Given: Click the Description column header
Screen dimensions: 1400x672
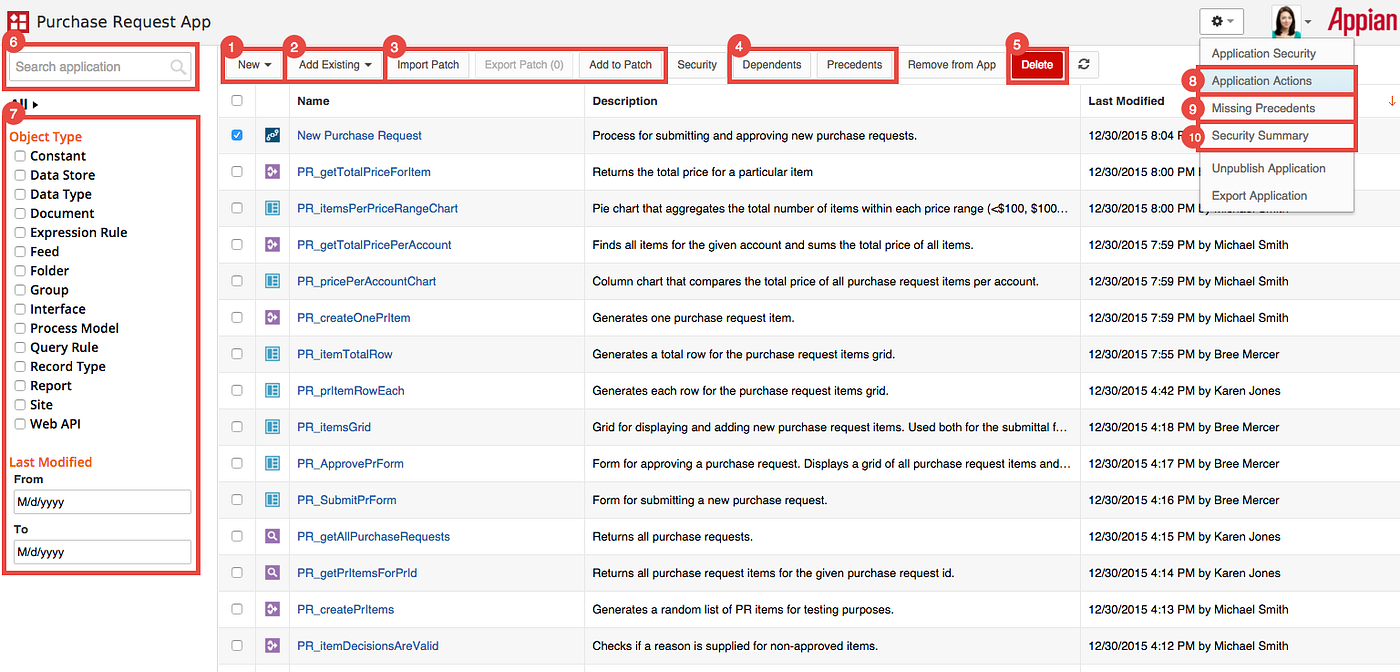Looking at the screenshot, I should (625, 101).
